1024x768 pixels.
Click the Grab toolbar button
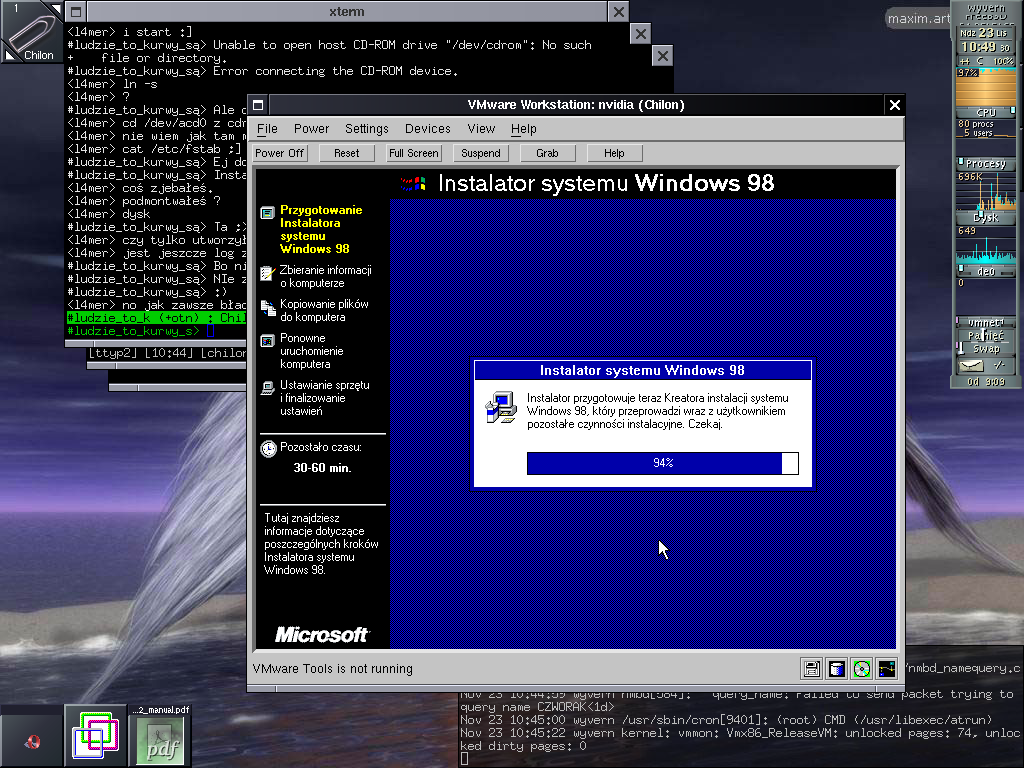pyautogui.click(x=547, y=153)
